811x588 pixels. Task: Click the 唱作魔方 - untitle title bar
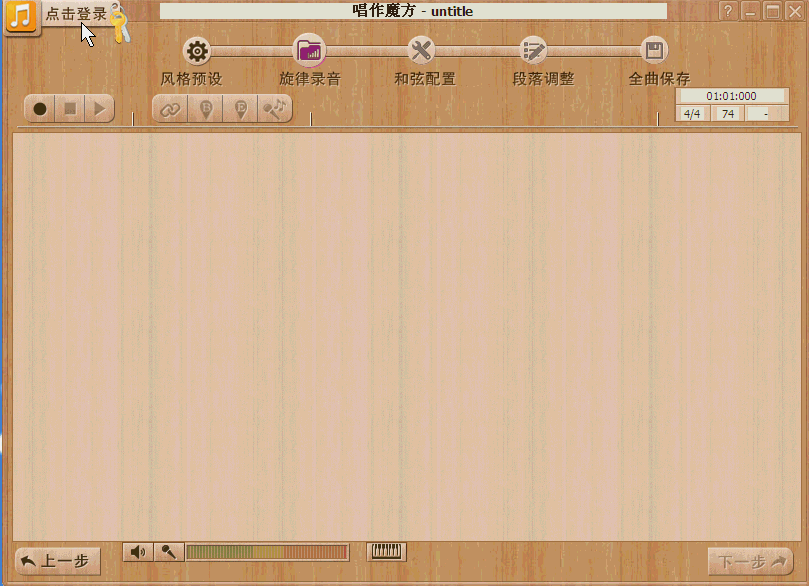pyautogui.click(x=413, y=11)
